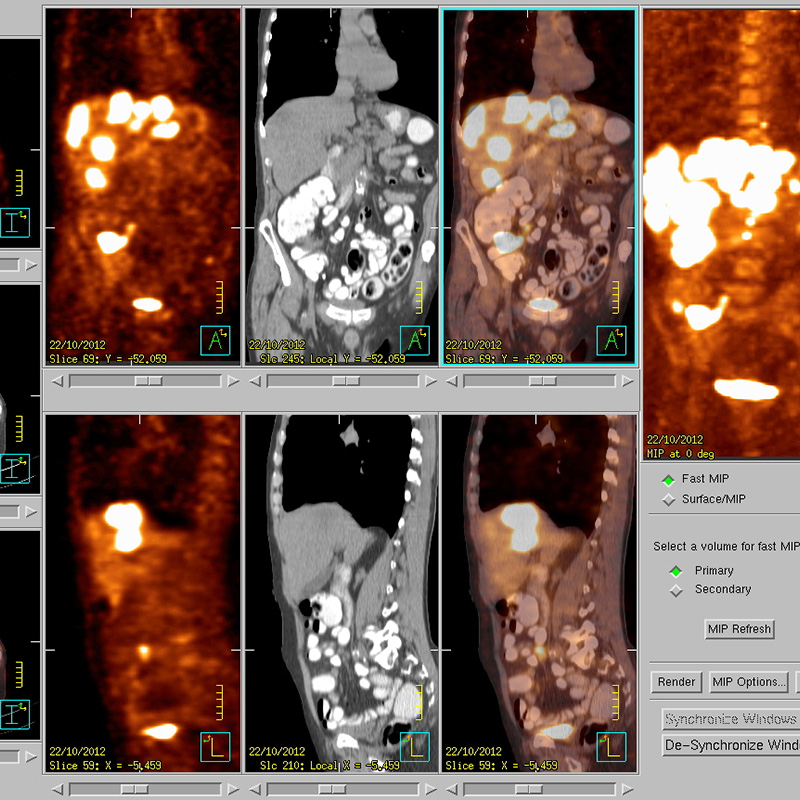
Task: Click the Render button
Action: tap(677, 682)
